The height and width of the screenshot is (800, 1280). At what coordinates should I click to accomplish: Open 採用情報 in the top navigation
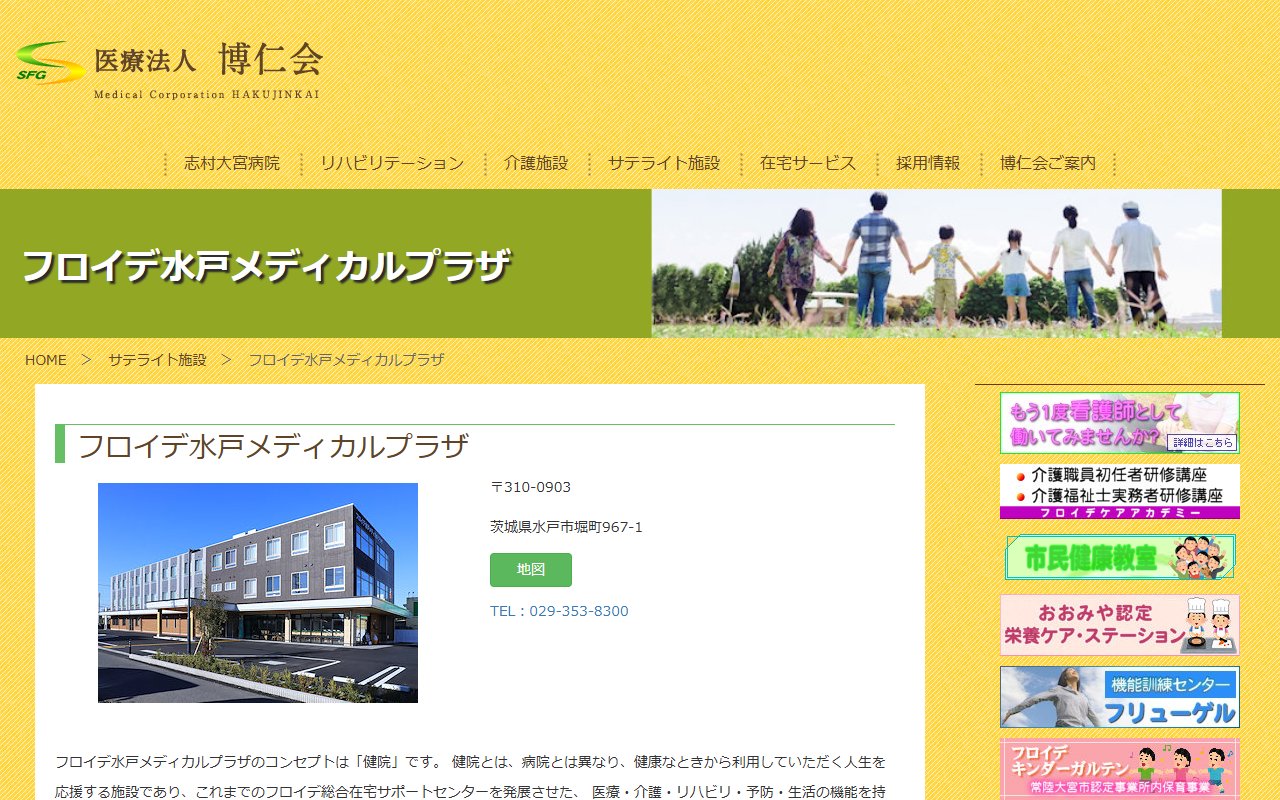coord(928,163)
